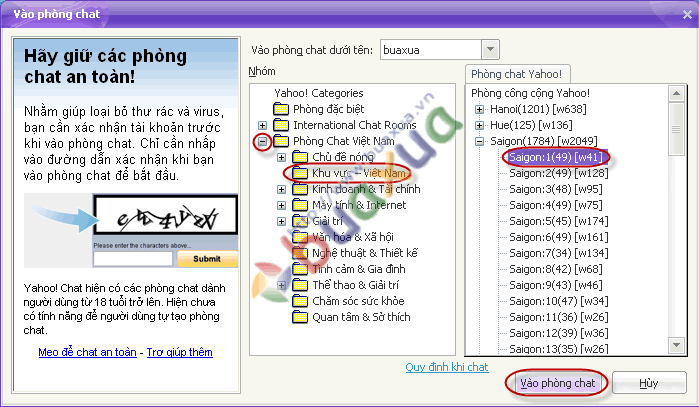Click the Vào phòng chat button
Viewport: 699px width, 407px height.
pyautogui.click(x=557, y=383)
